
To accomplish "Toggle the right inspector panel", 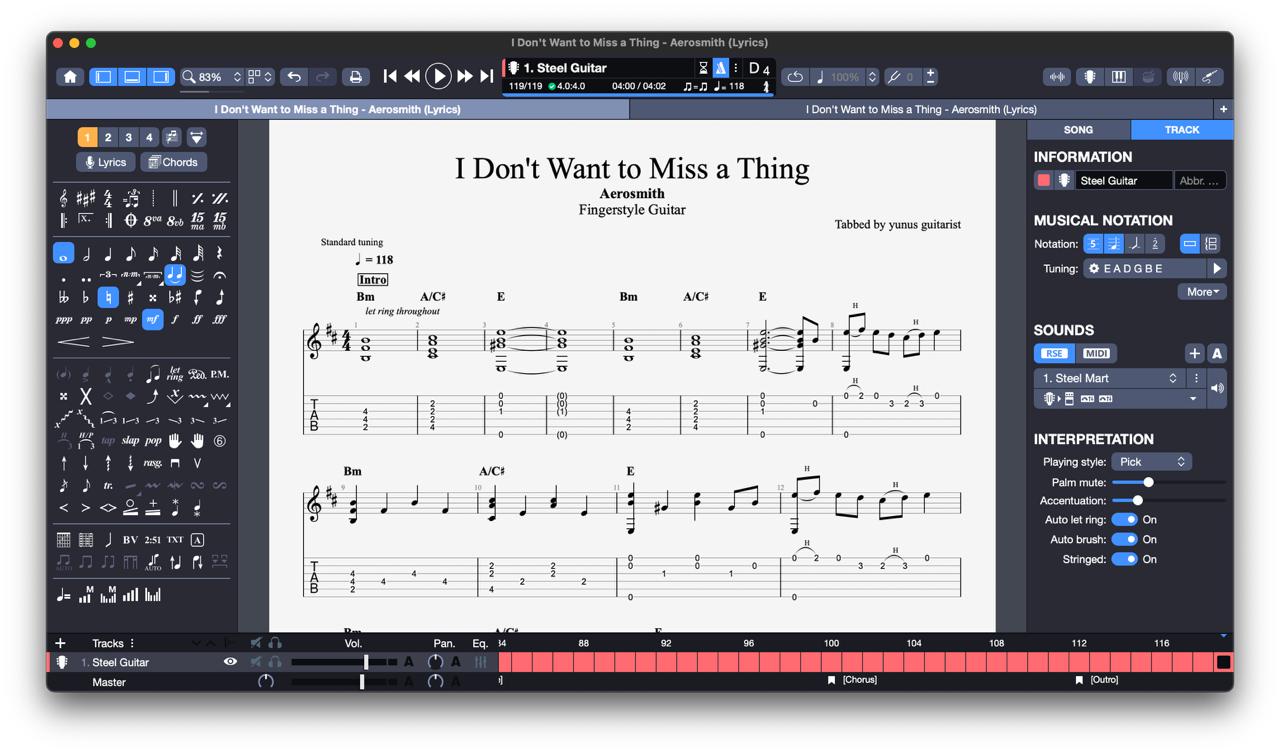I will (x=161, y=77).
